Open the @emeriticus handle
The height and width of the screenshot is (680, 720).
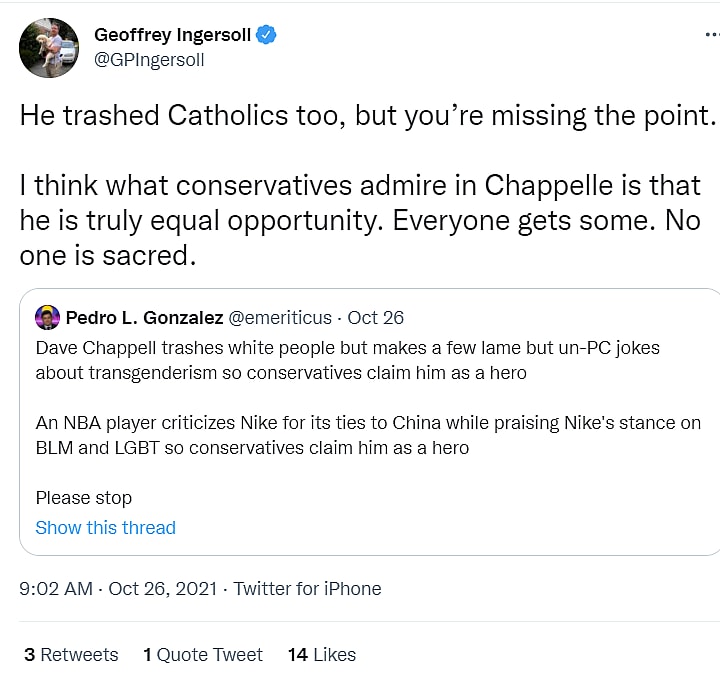(280, 318)
